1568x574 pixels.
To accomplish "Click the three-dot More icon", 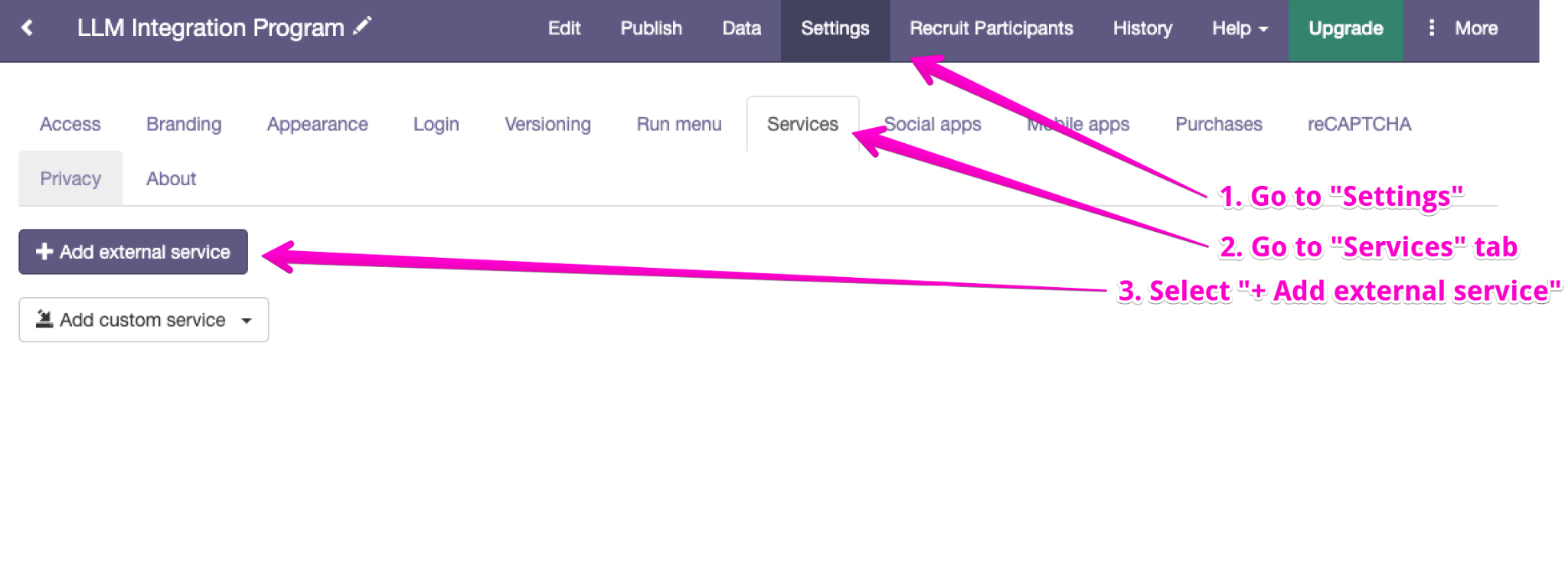I will click(x=1431, y=28).
